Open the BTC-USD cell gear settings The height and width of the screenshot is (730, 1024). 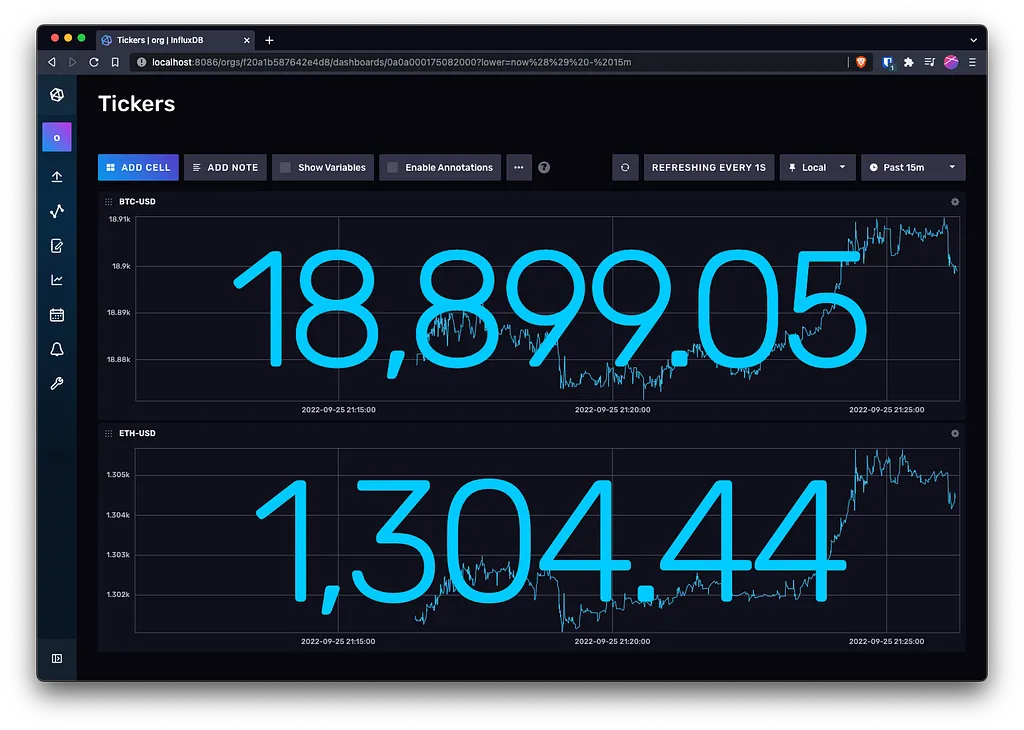(x=955, y=202)
